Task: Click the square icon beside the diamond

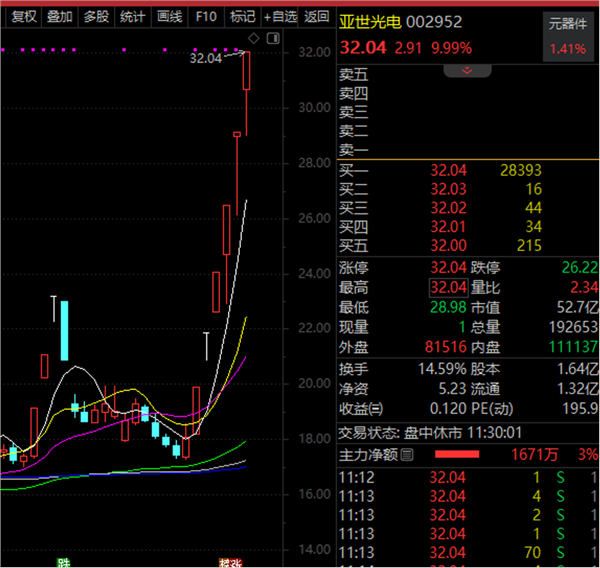Action: [271, 38]
